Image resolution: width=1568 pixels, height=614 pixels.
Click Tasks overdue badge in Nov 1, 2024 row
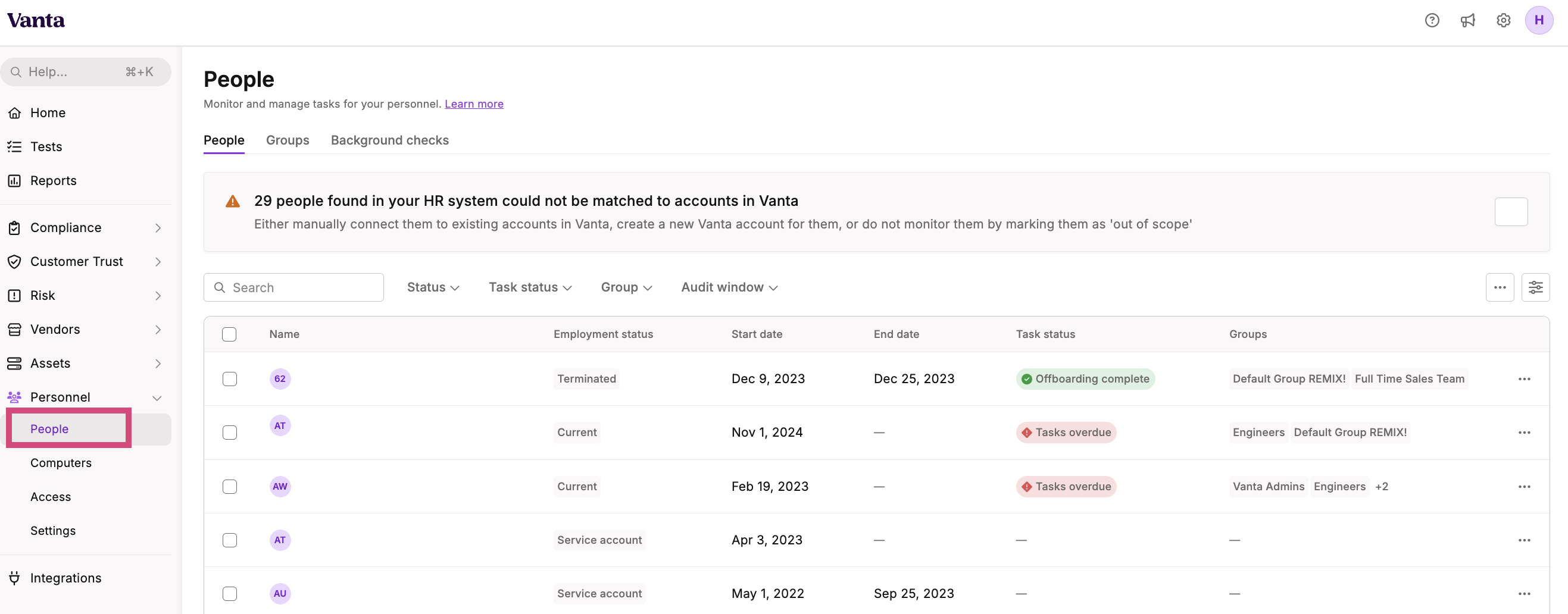pyautogui.click(x=1066, y=432)
